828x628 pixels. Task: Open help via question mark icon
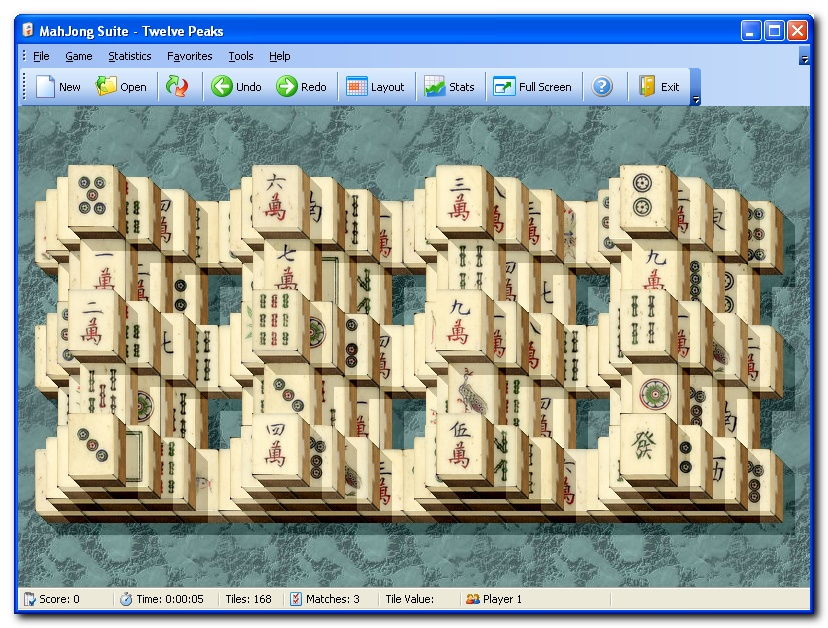(601, 87)
